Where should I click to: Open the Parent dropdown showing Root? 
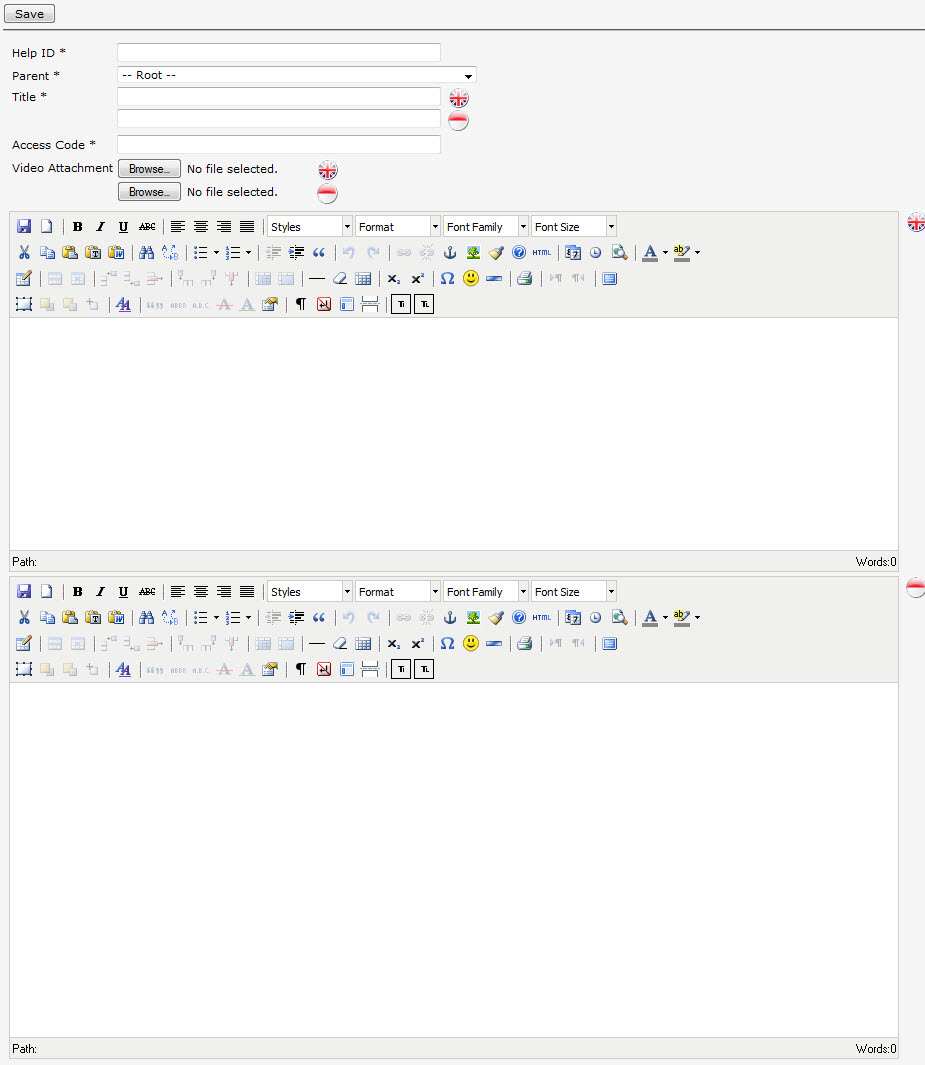pyautogui.click(x=296, y=75)
